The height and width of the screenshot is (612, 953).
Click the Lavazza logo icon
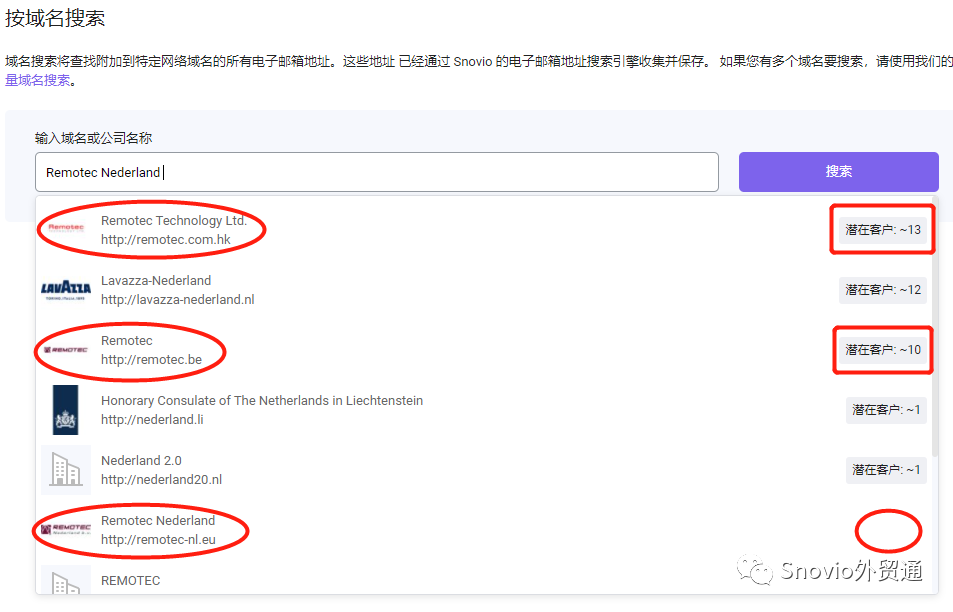(x=66, y=290)
